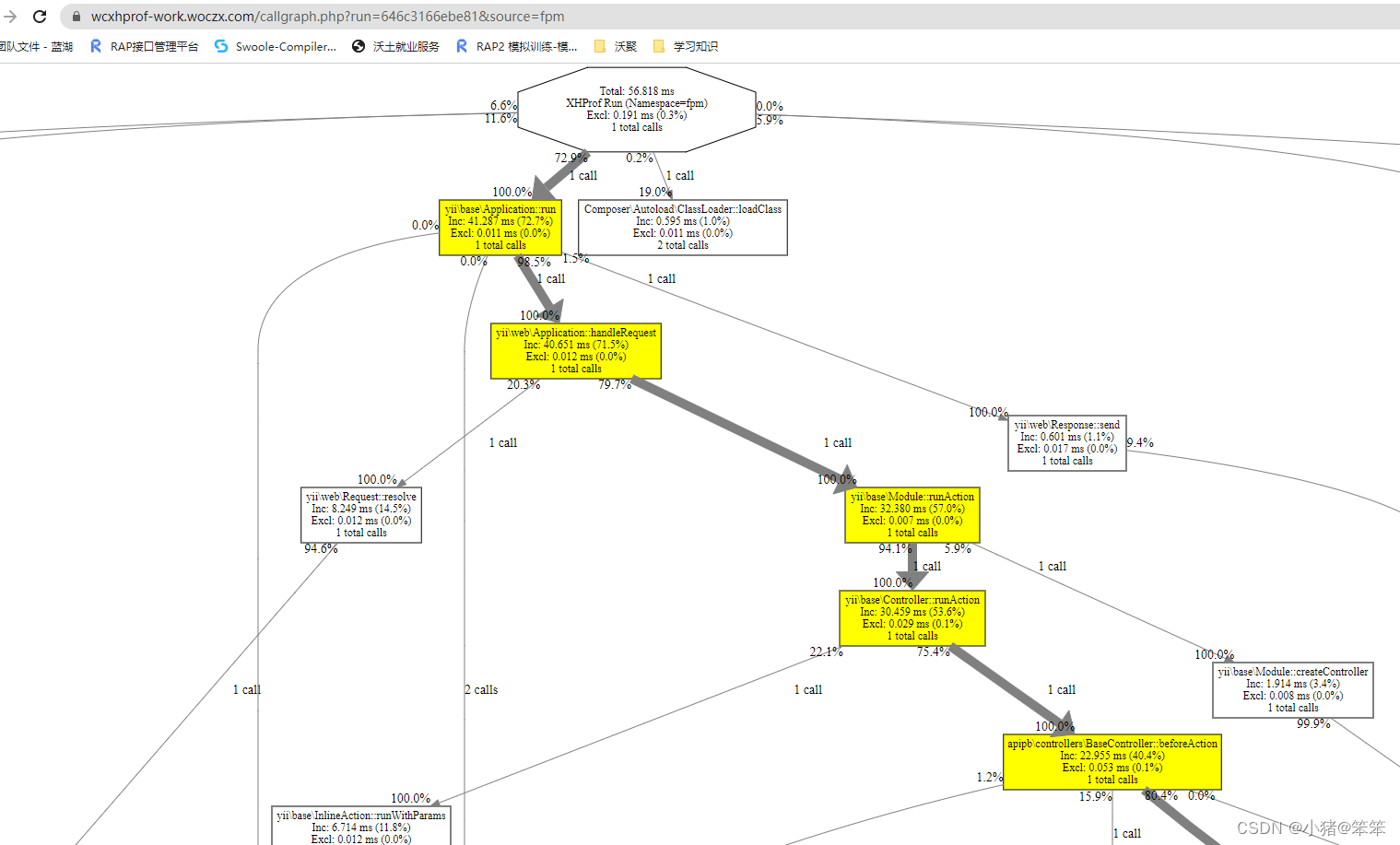Click the RAP2 bookmark favicon

tap(462, 46)
